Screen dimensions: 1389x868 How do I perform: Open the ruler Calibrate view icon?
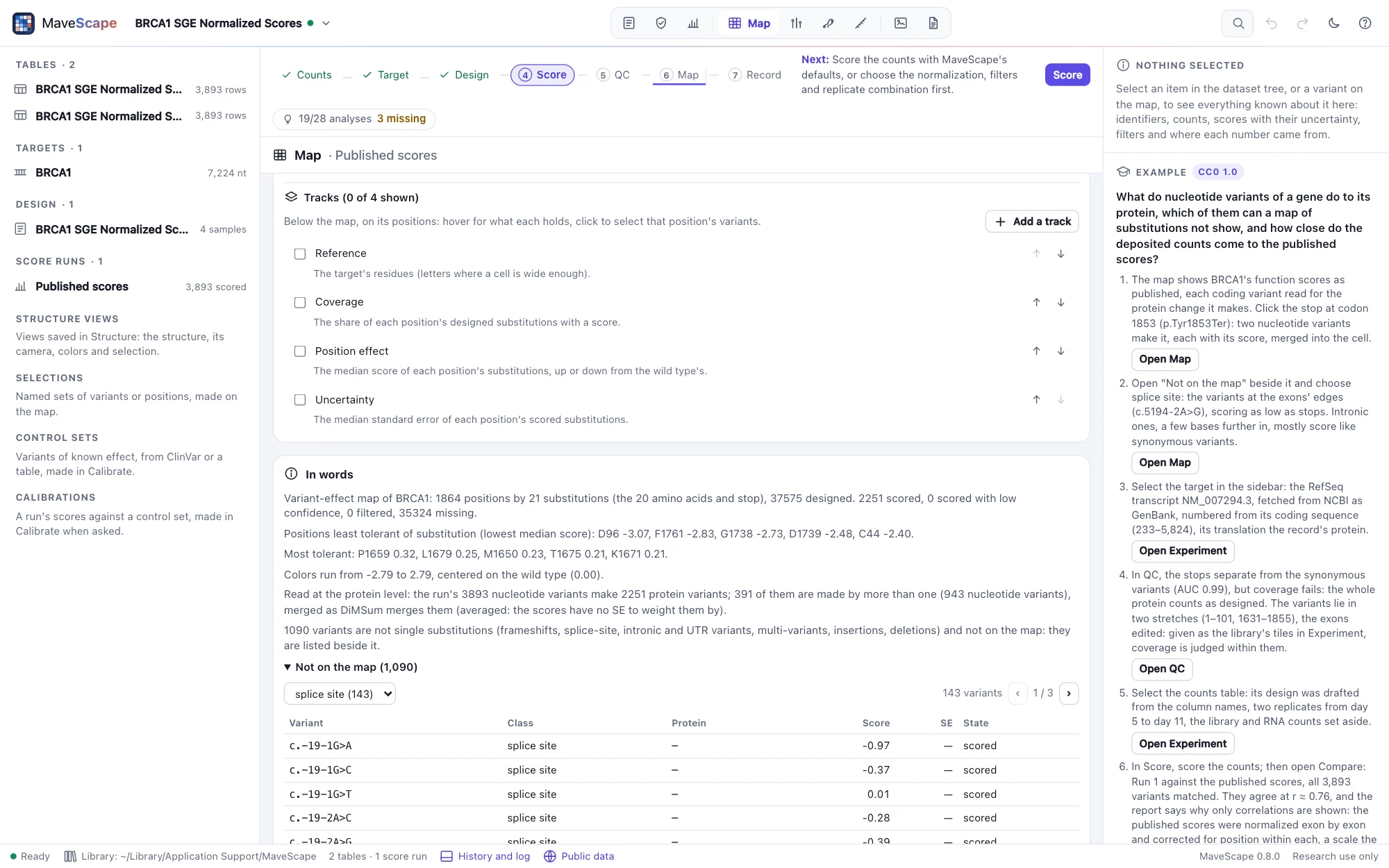click(x=860, y=23)
